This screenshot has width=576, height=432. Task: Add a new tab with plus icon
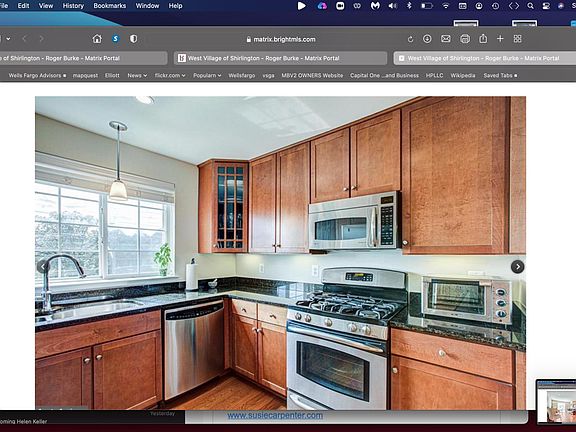tap(500, 39)
